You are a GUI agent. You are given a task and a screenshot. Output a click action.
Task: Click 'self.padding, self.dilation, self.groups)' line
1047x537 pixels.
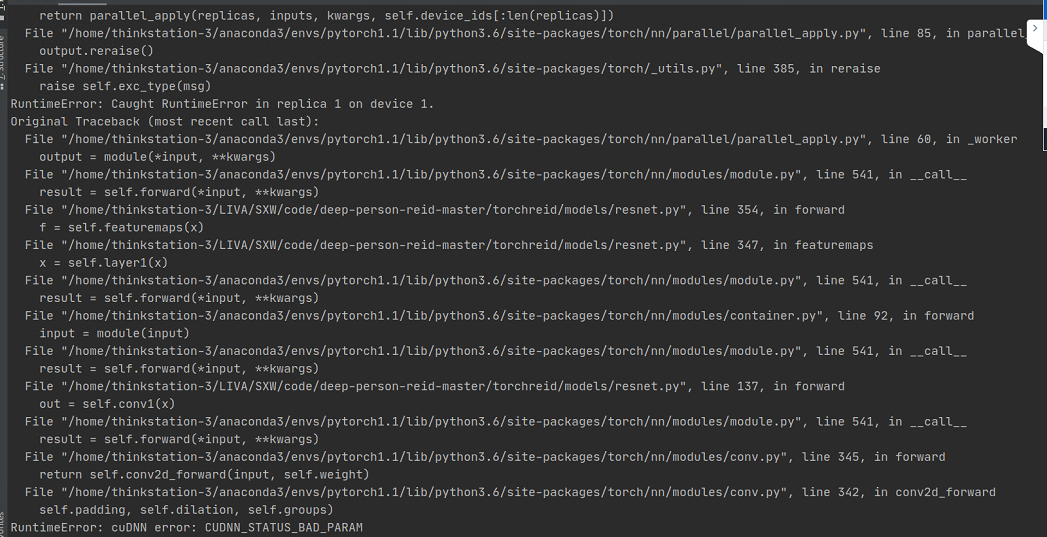click(x=186, y=510)
